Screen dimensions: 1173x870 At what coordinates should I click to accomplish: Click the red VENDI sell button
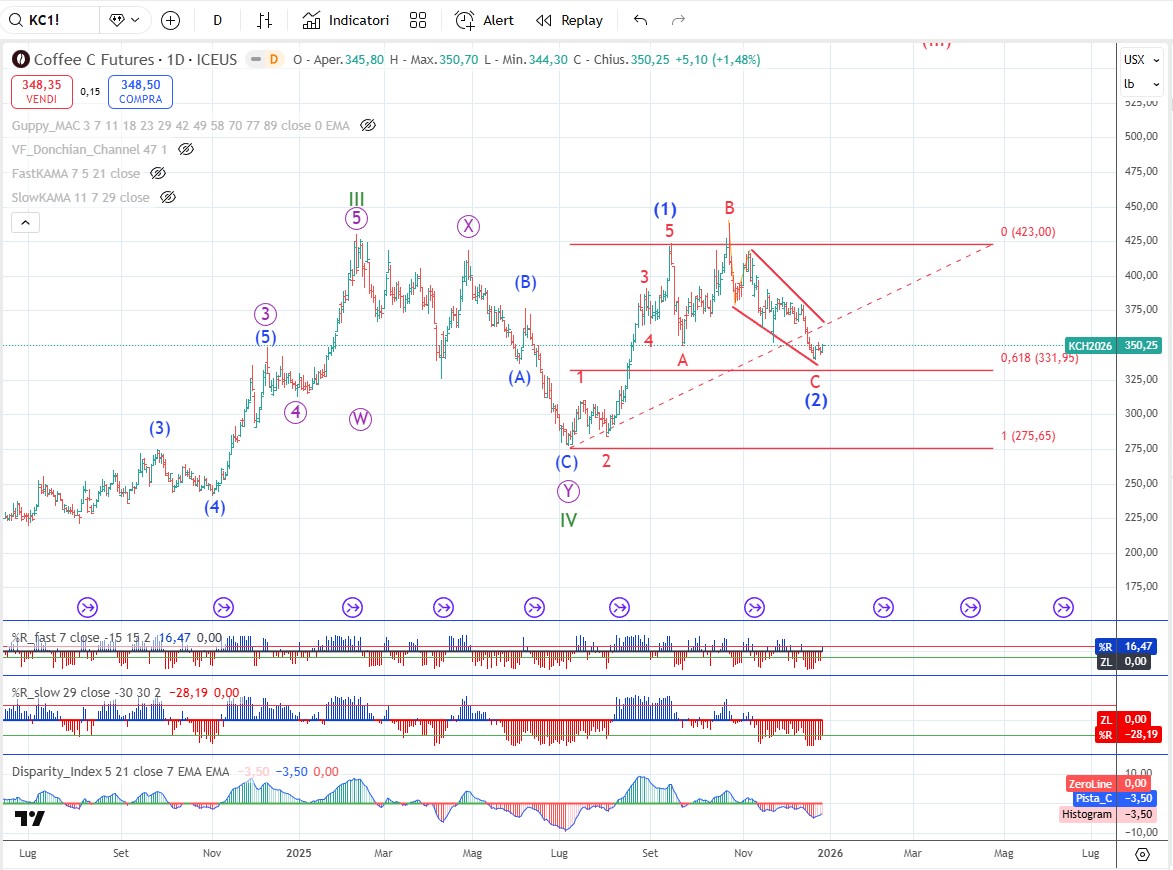pos(42,92)
